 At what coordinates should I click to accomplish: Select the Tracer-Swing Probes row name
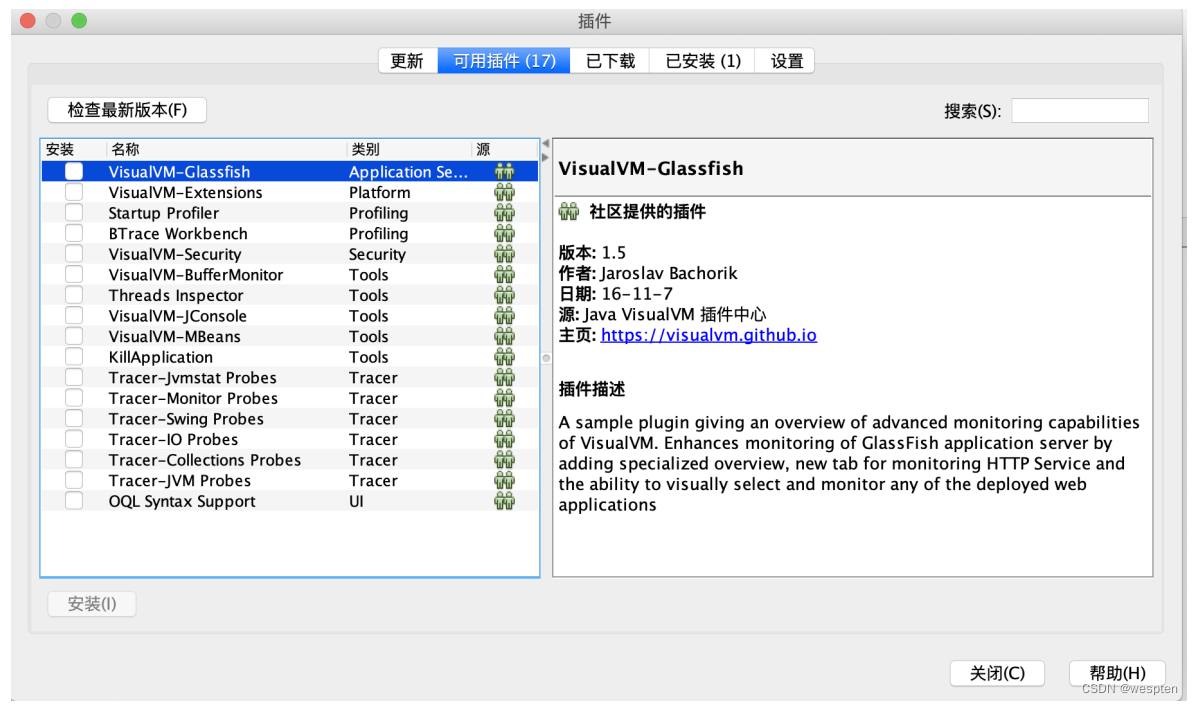(186, 418)
